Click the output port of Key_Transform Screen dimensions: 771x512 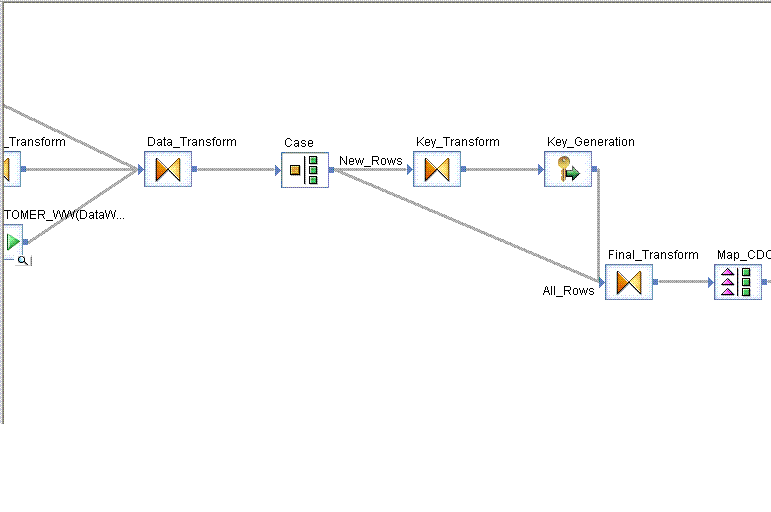coord(464,170)
